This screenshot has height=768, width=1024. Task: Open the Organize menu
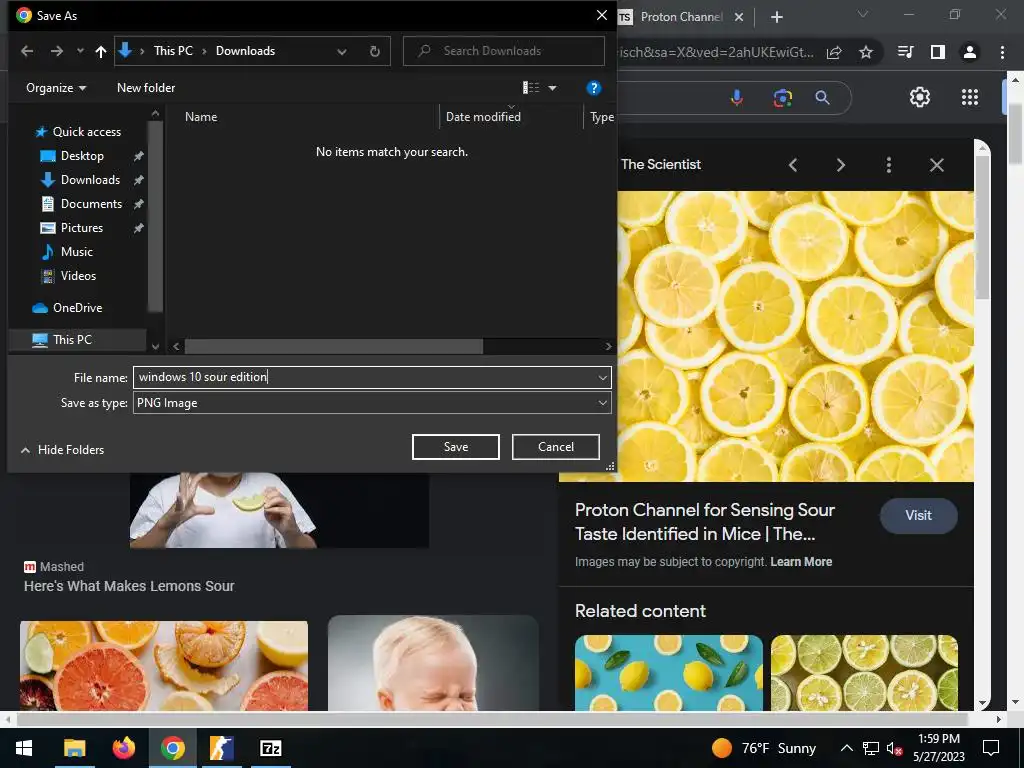(56, 88)
